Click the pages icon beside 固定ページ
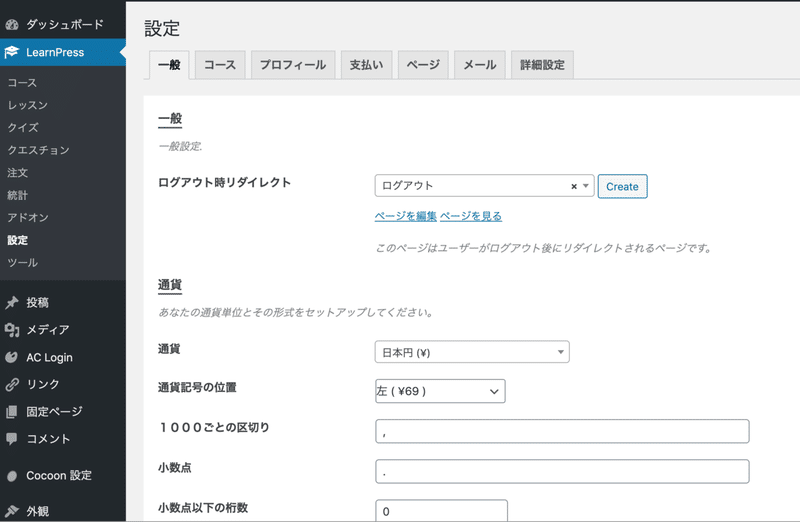 tap(12, 411)
